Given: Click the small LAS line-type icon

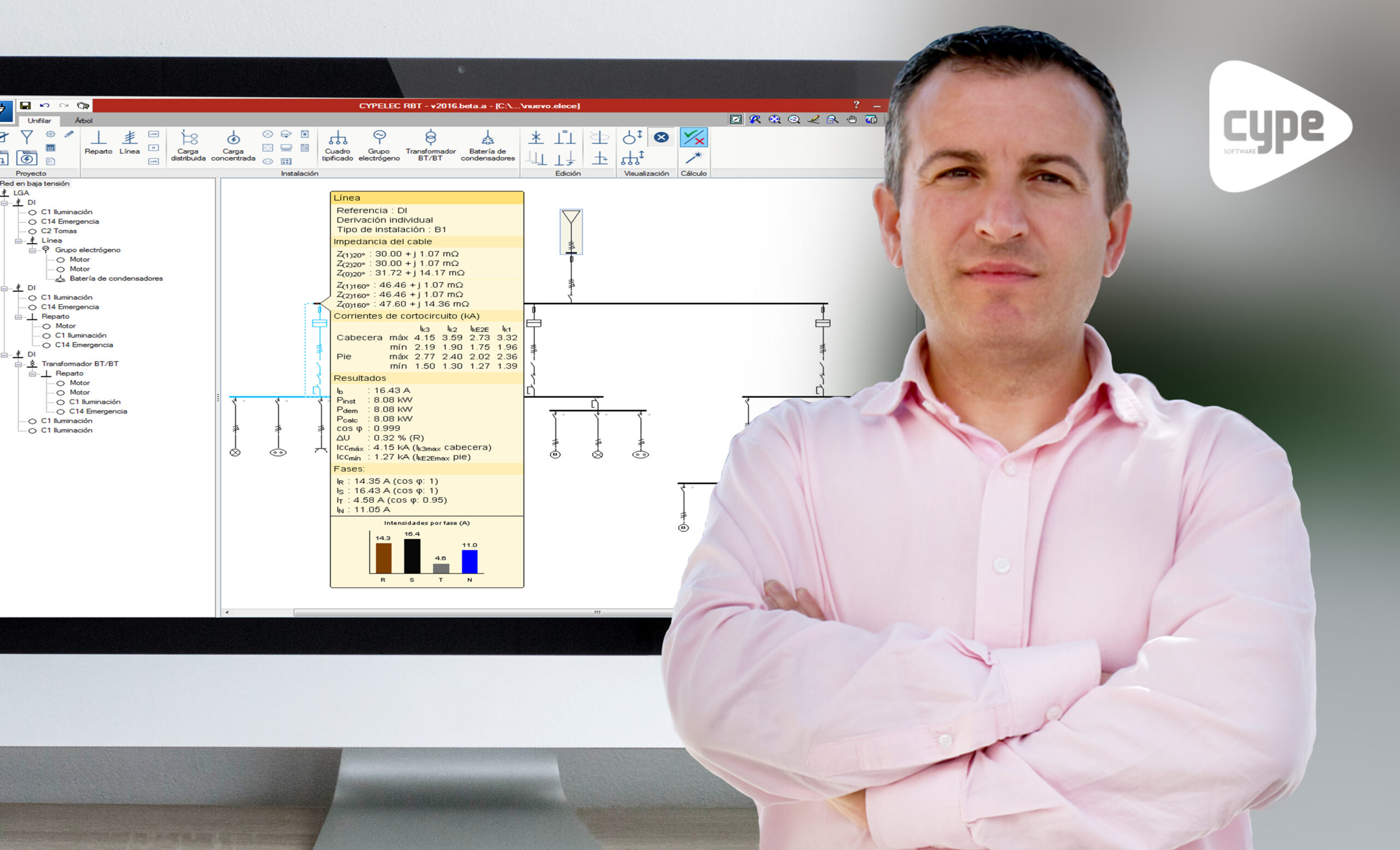Looking at the screenshot, I should coord(154,161).
